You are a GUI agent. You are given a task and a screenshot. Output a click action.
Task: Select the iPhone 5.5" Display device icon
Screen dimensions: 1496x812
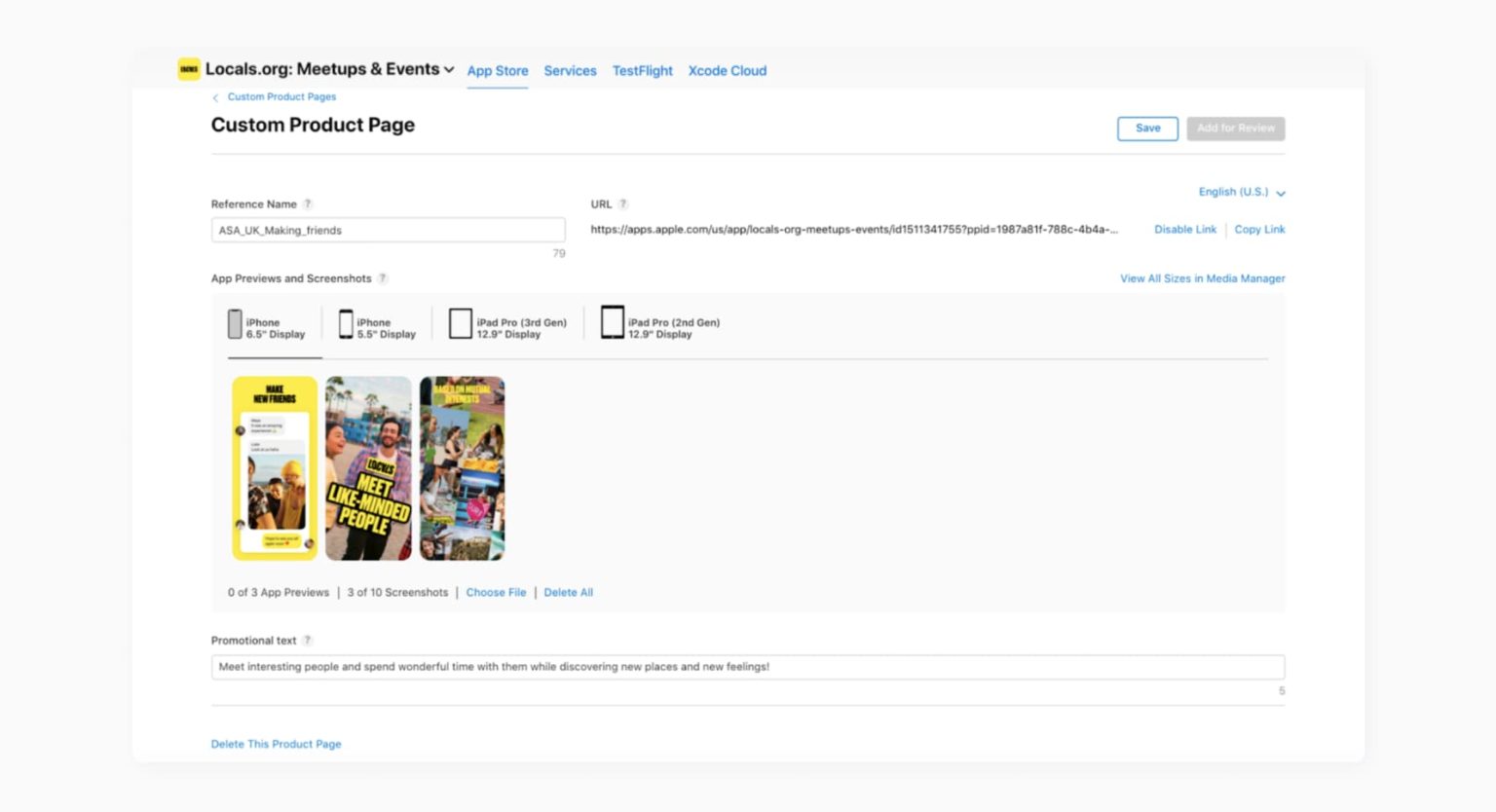(x=345, y=323)
